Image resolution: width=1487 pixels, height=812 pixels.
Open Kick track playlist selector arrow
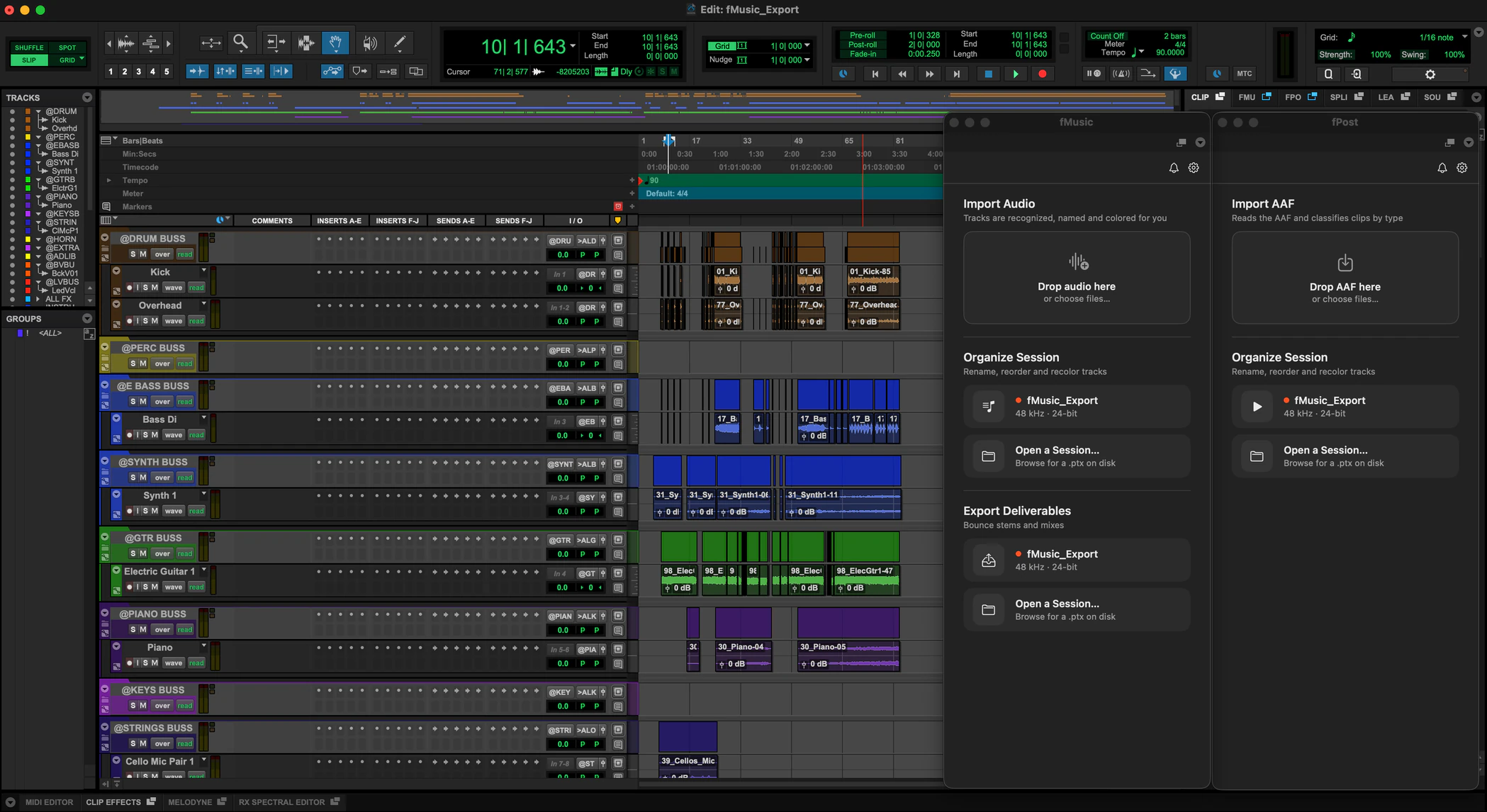pos(204,271)
